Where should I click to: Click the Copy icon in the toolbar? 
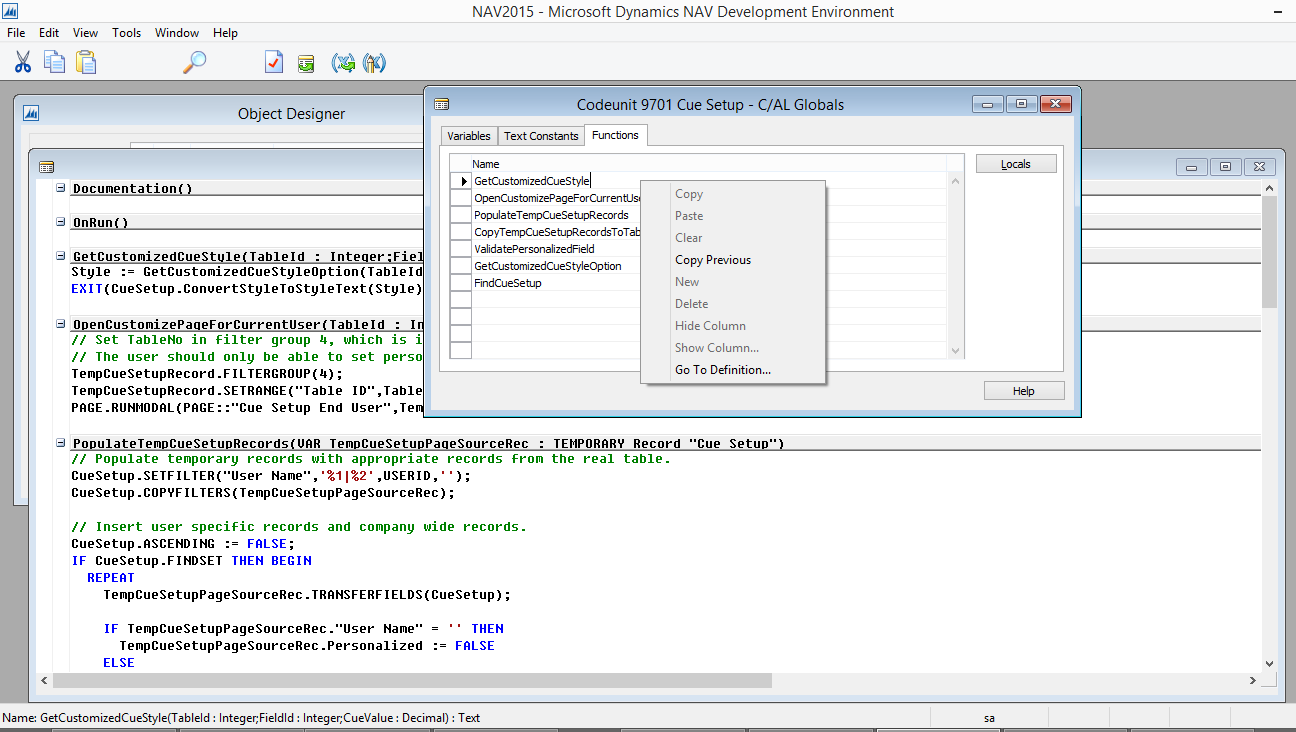54,63
